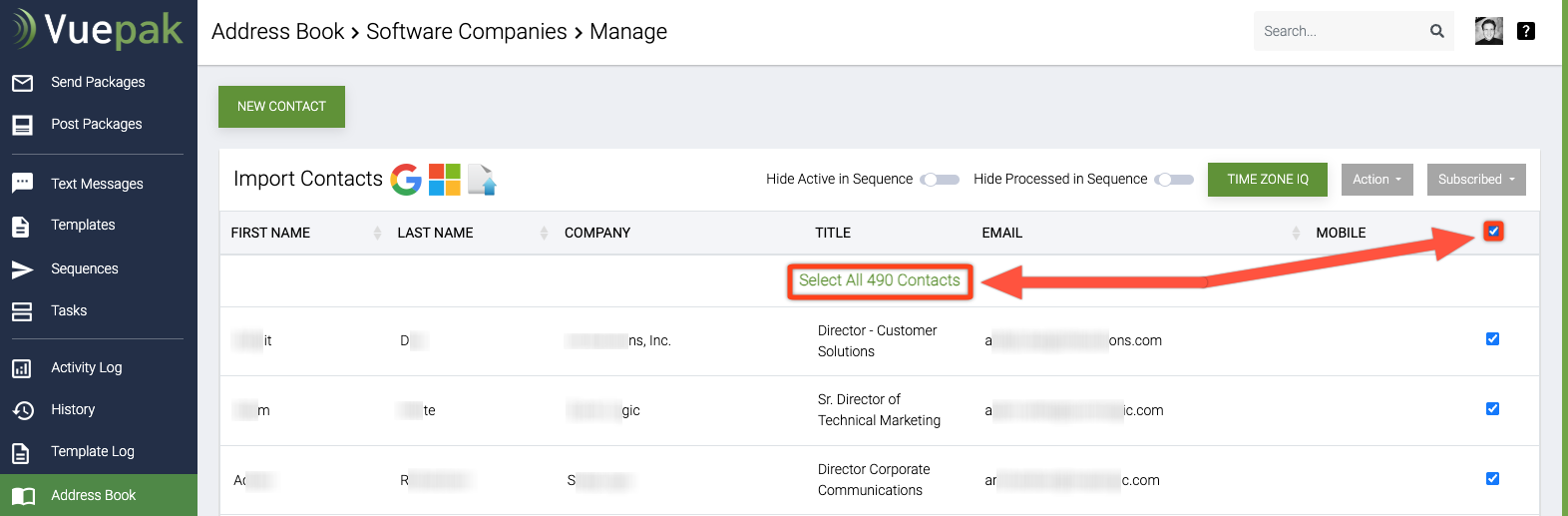Click the NEW CONTACT button

tap(281, 107)
